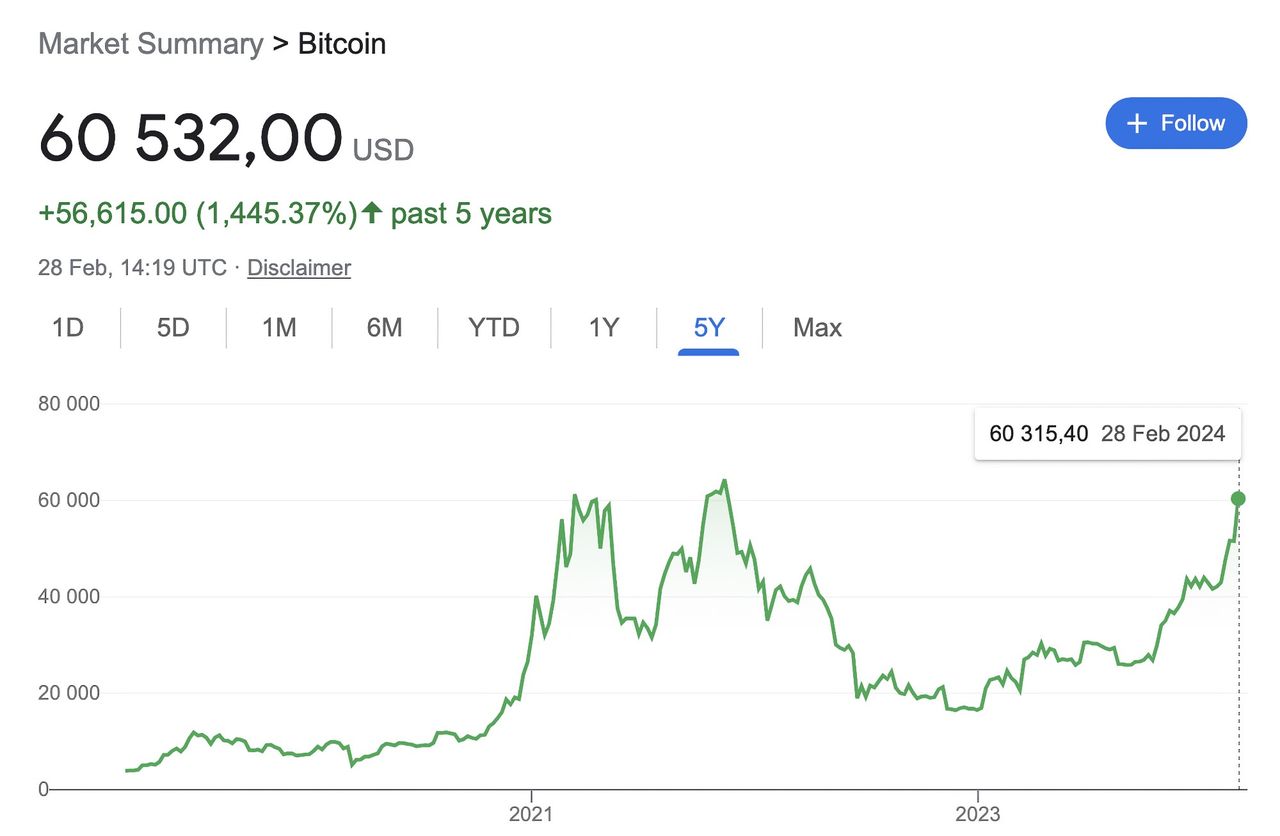This screenshot has width=1280, height=836.
Task: Click the plus icon on Follow button
Action: point(1136,123)
